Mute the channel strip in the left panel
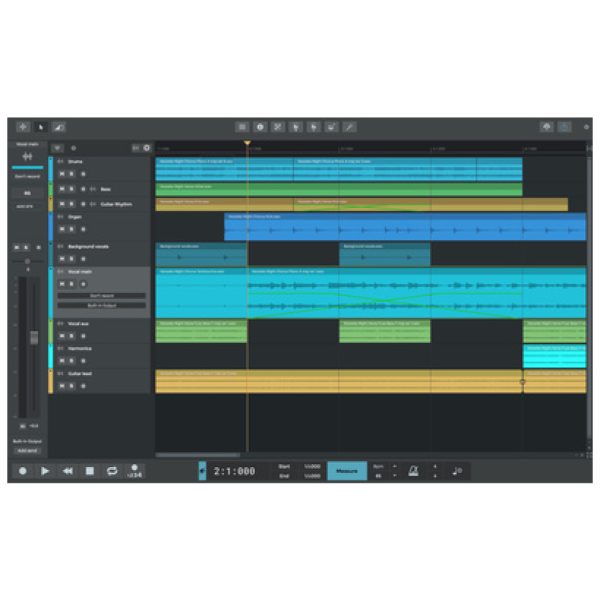 click(17, 248)
